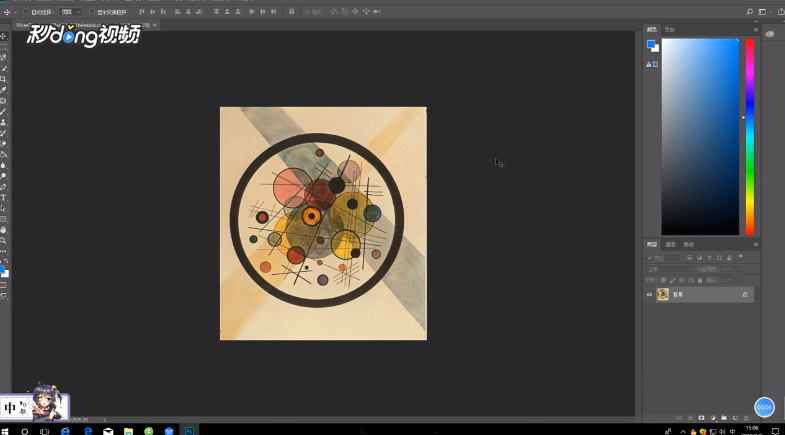Click the first distribute top edges icon
The image size is (785, 435).
216,12
